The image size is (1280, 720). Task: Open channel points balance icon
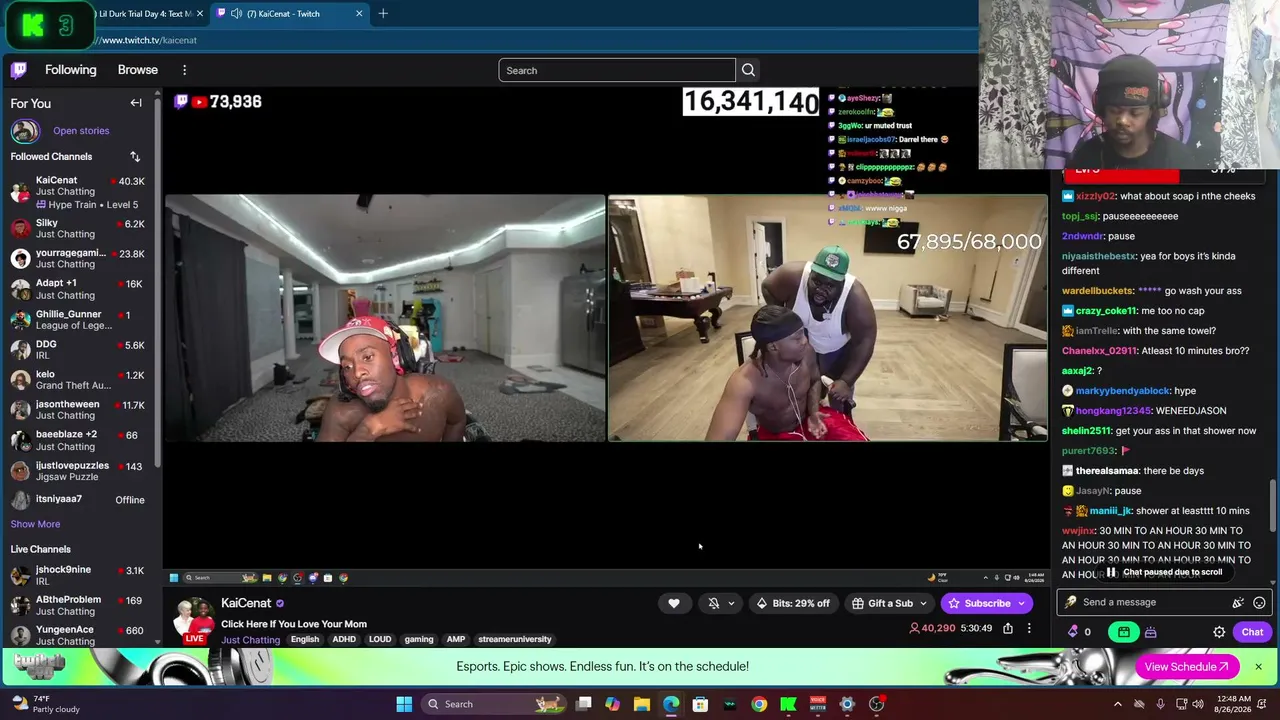pos(1073,632)
